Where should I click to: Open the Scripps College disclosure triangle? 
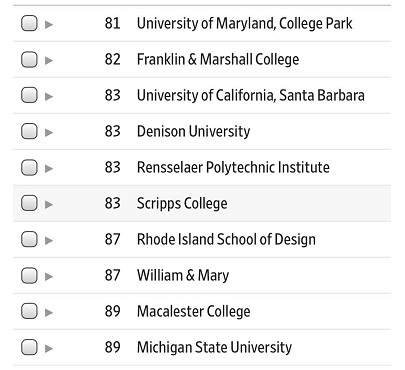tap(49, 204)
